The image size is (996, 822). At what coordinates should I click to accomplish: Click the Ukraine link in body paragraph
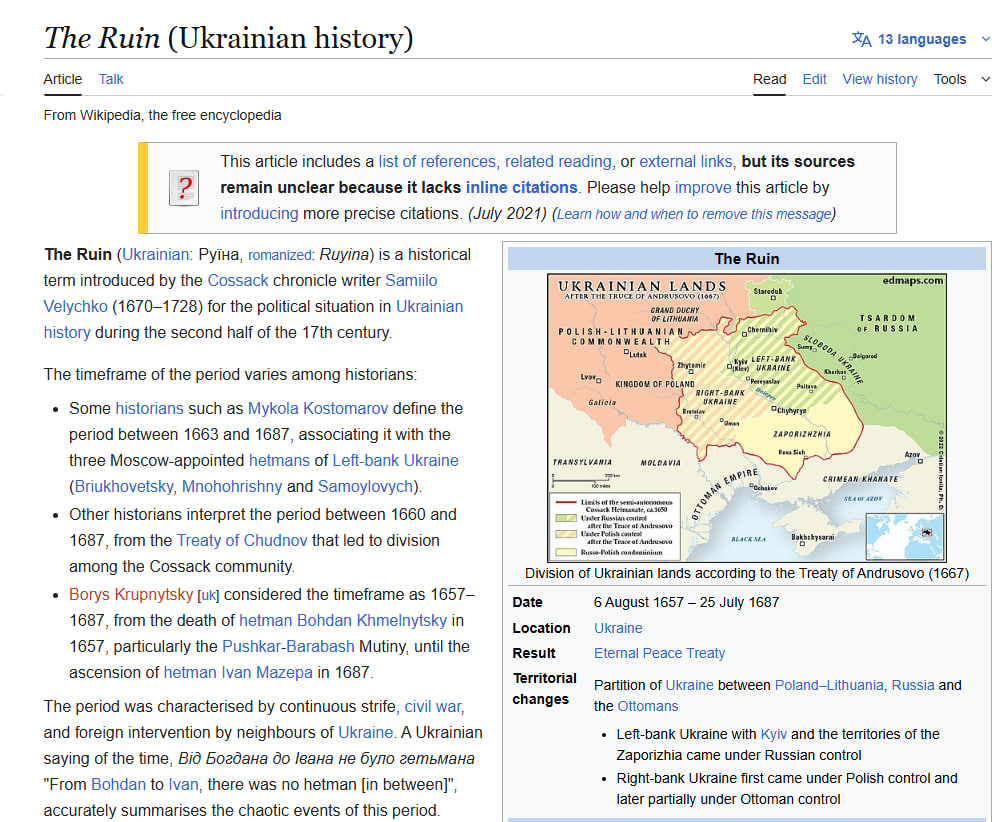[365, 733]
